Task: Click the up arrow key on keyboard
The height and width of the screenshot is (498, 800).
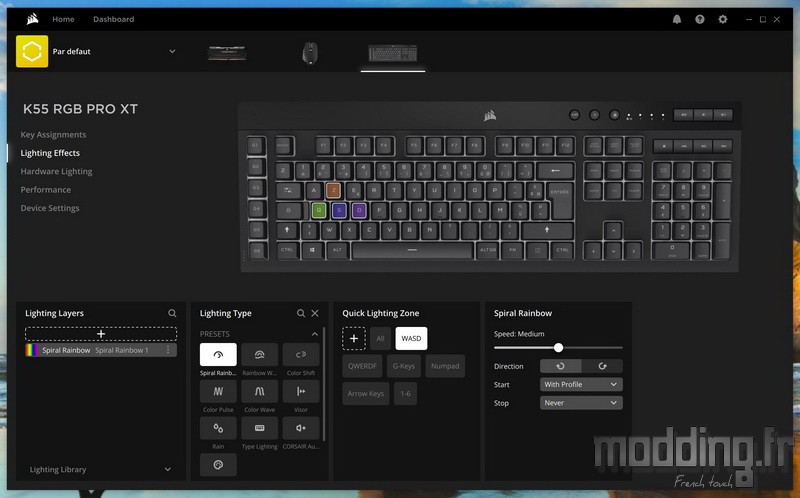Action: coord(613,230)
